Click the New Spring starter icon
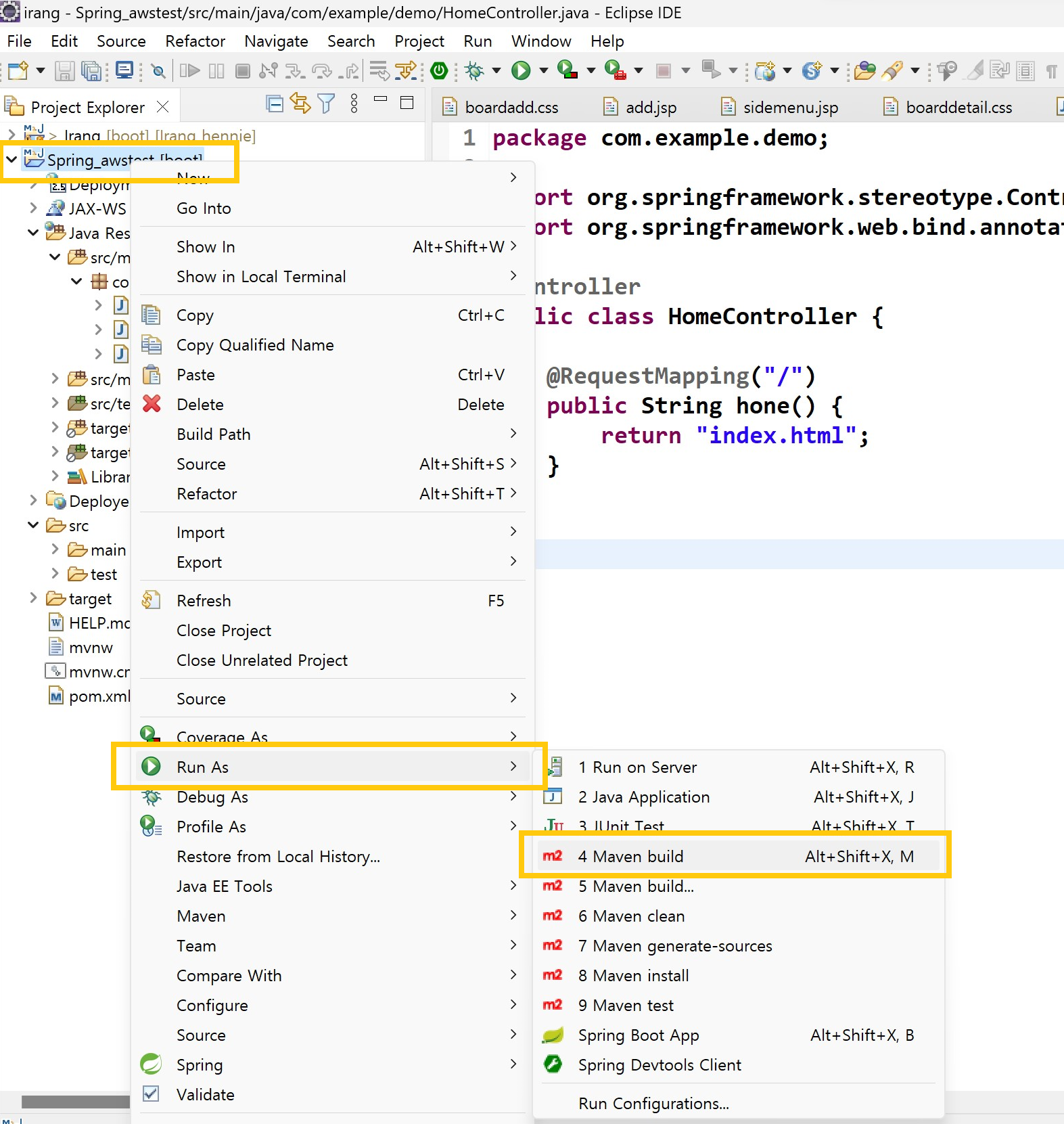 [x=812, y=70]
